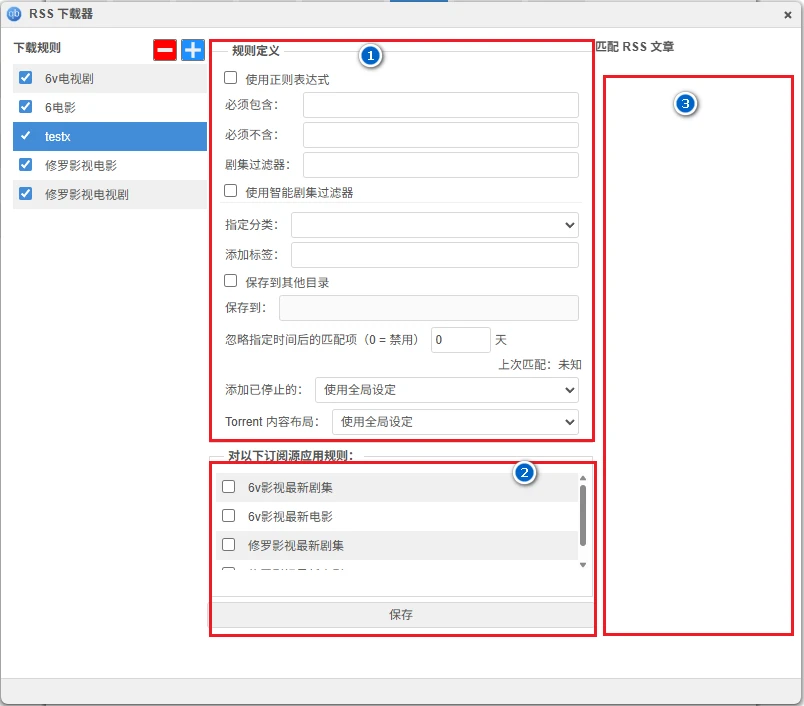Select the 修罗影视电影 rule

[88, 165]
